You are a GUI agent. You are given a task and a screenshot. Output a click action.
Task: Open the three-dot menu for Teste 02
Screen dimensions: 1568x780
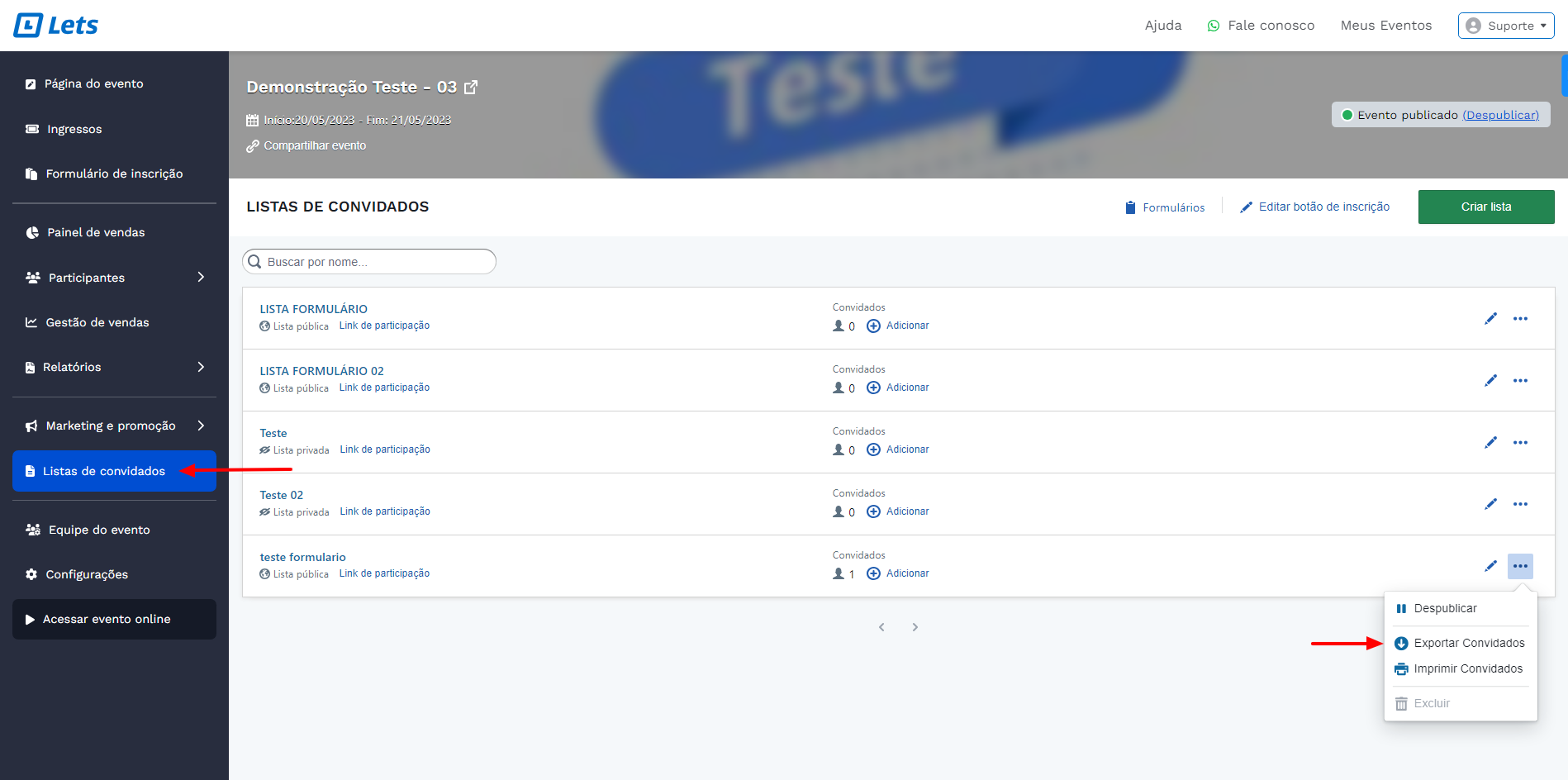1520,504
